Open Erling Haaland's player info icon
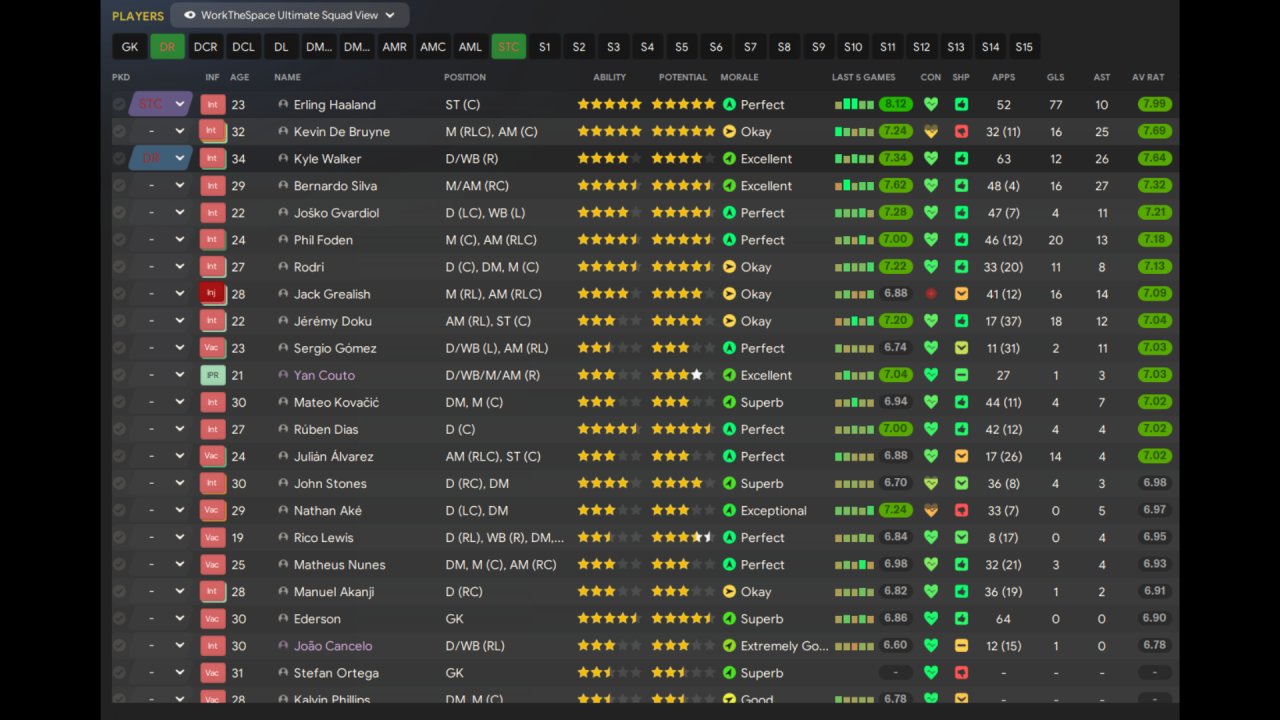 pyautogui.click(x=283, y=104)
